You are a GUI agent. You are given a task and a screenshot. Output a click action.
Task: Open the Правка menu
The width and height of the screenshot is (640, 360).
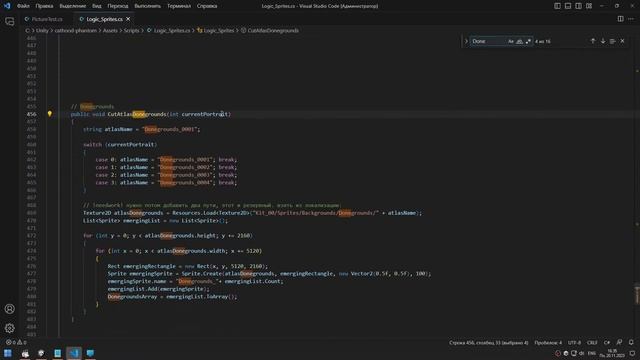tap(44, 6)
